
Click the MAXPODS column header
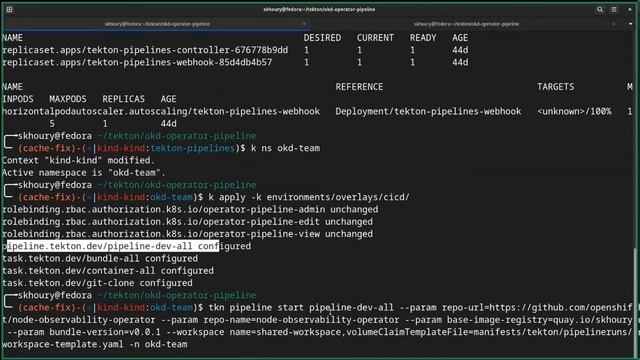(x=68, y=99)
